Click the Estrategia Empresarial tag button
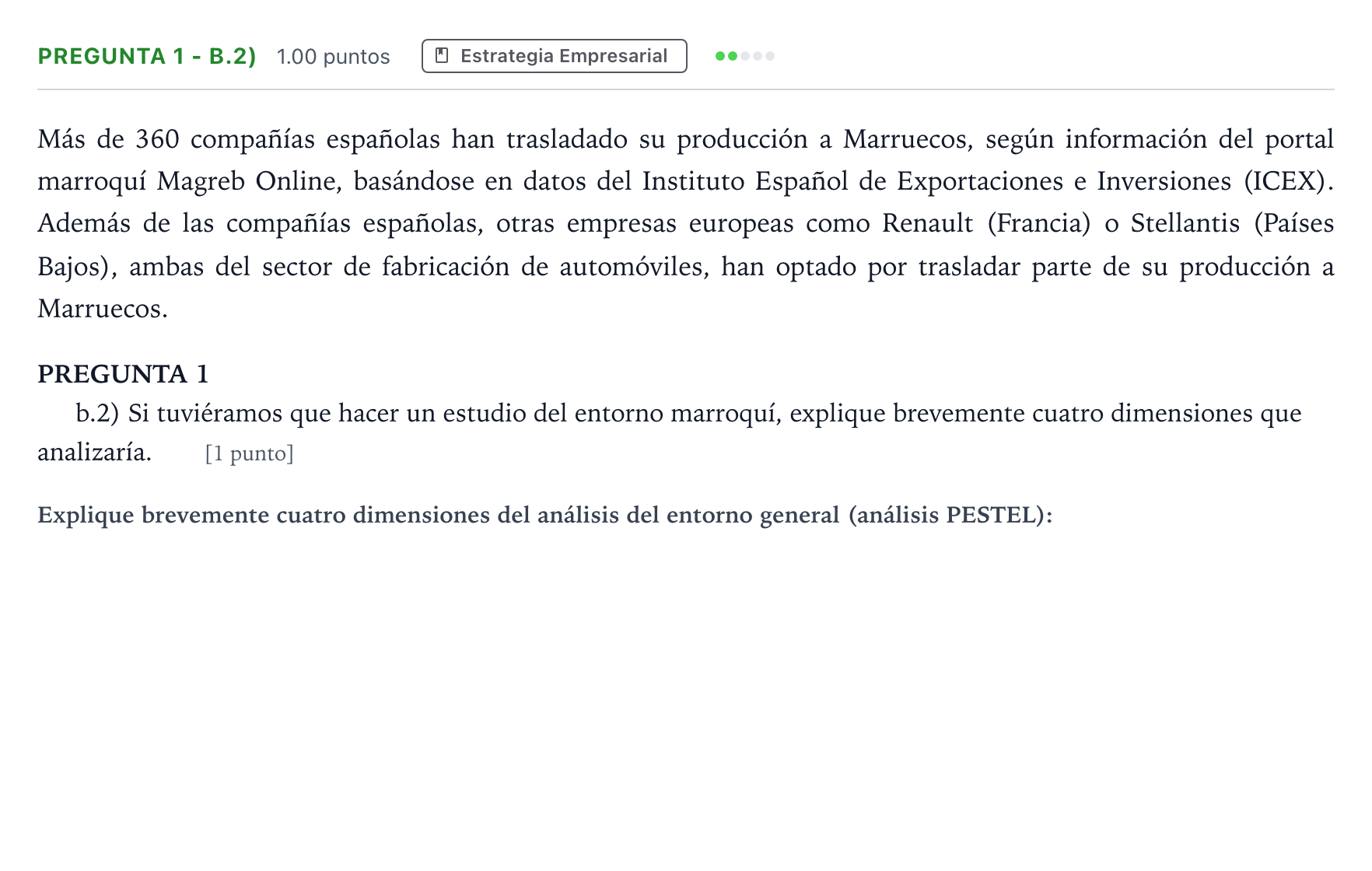This screenshot has height=871, width=1372. point(554,56)
